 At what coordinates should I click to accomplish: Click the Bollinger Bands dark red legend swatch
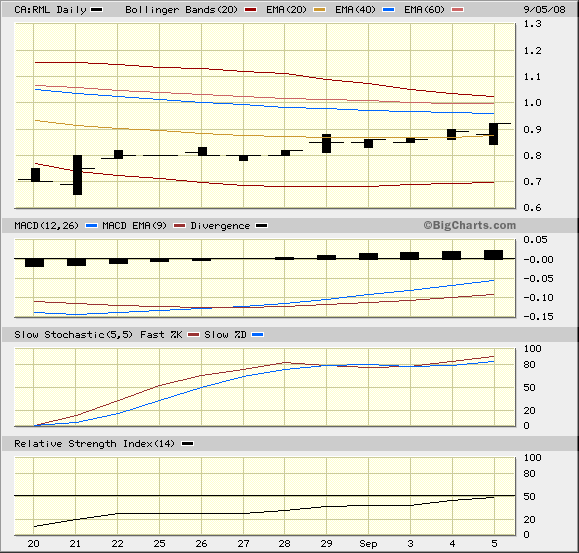pos(251,10)
